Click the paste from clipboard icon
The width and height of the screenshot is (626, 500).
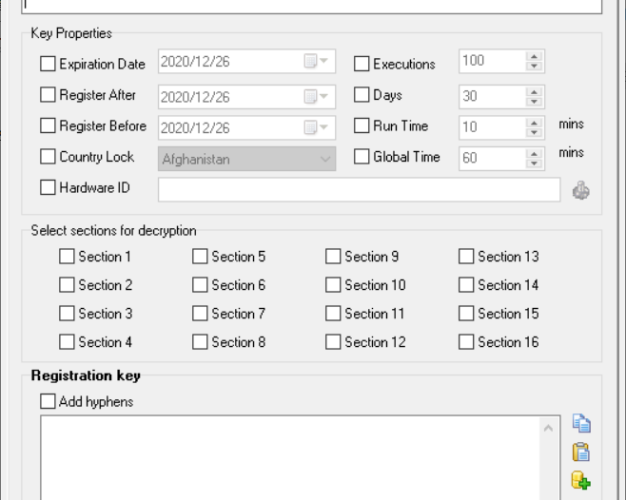(x=580, y=453)
